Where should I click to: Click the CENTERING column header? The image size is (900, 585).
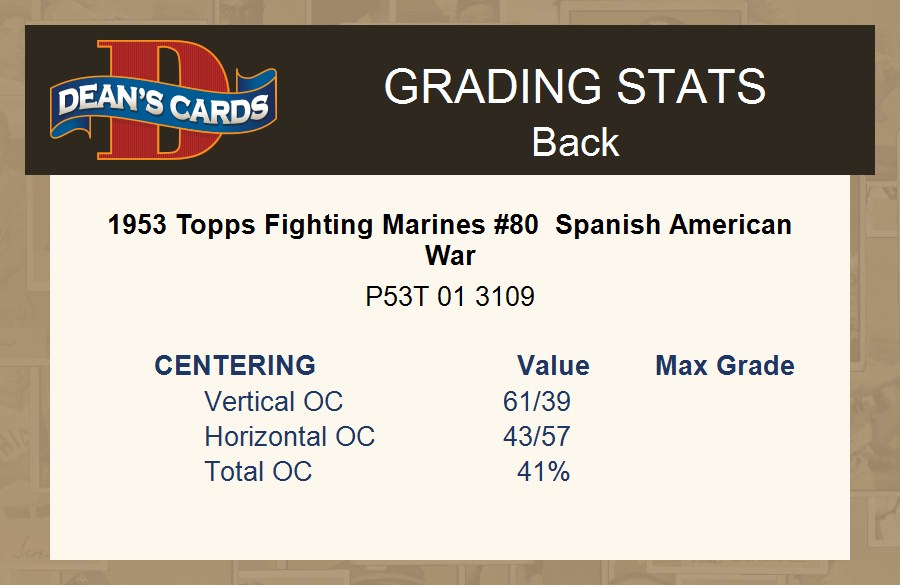click(235, 365)
